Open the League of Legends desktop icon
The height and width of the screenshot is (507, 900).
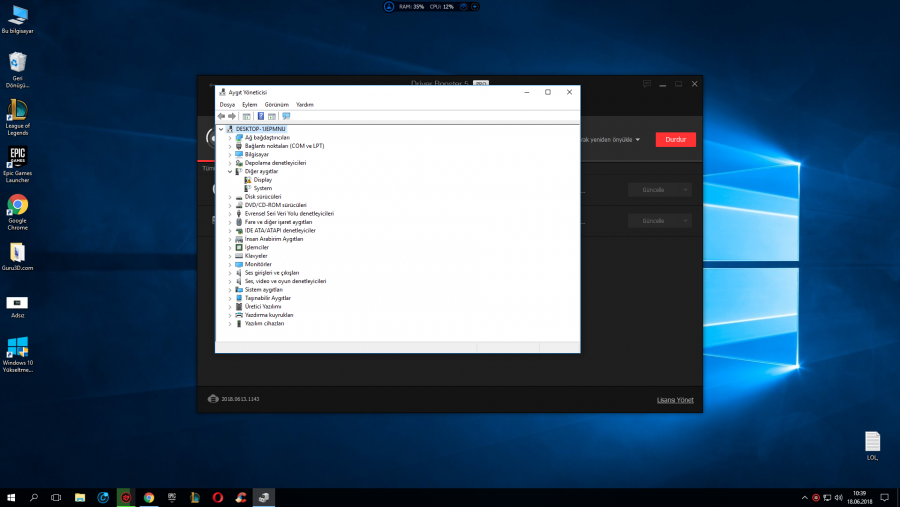pyautogui.click(x=17, y=111)
